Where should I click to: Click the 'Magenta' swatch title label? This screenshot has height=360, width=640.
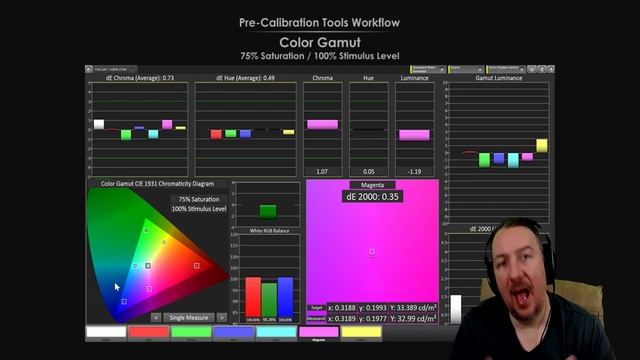coord(372,185)
